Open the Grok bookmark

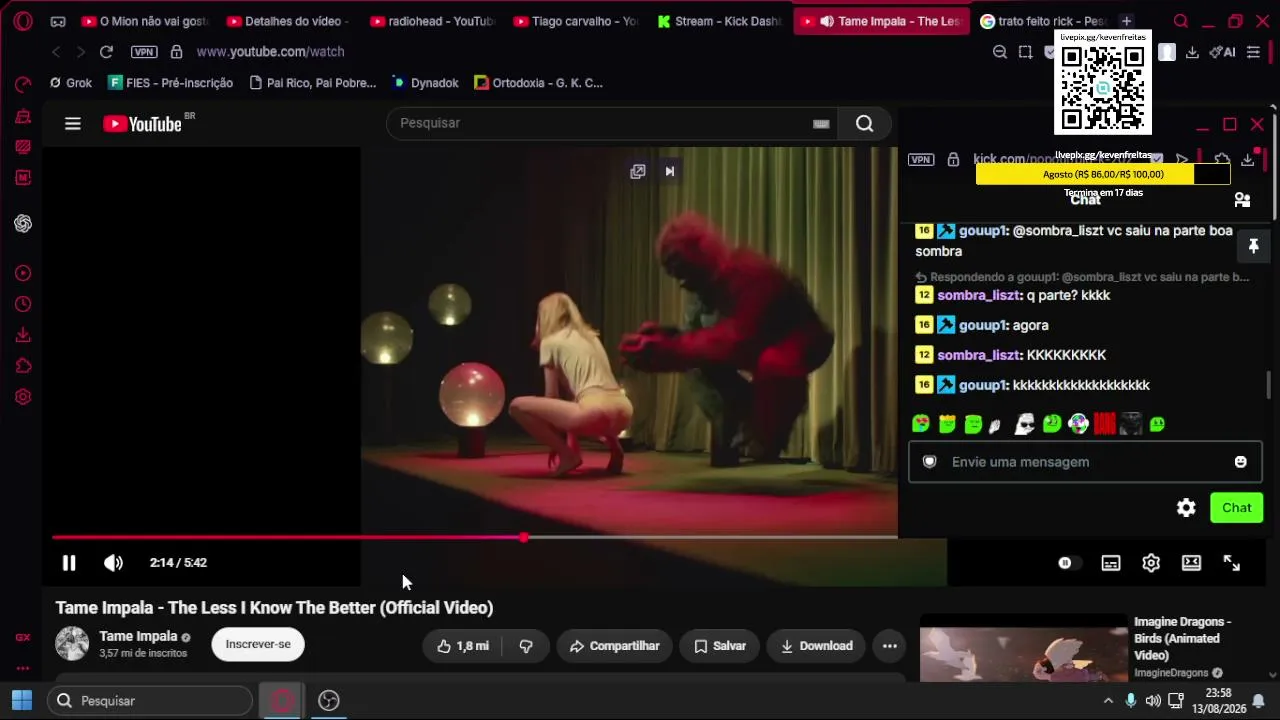pyautogui.click(x=71, y=83)
